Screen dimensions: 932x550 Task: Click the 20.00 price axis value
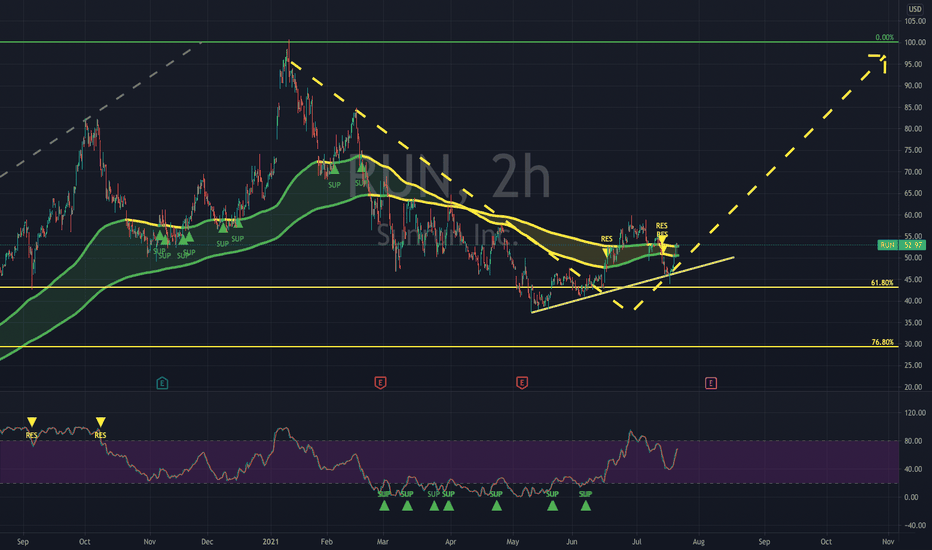coord(915,387)
